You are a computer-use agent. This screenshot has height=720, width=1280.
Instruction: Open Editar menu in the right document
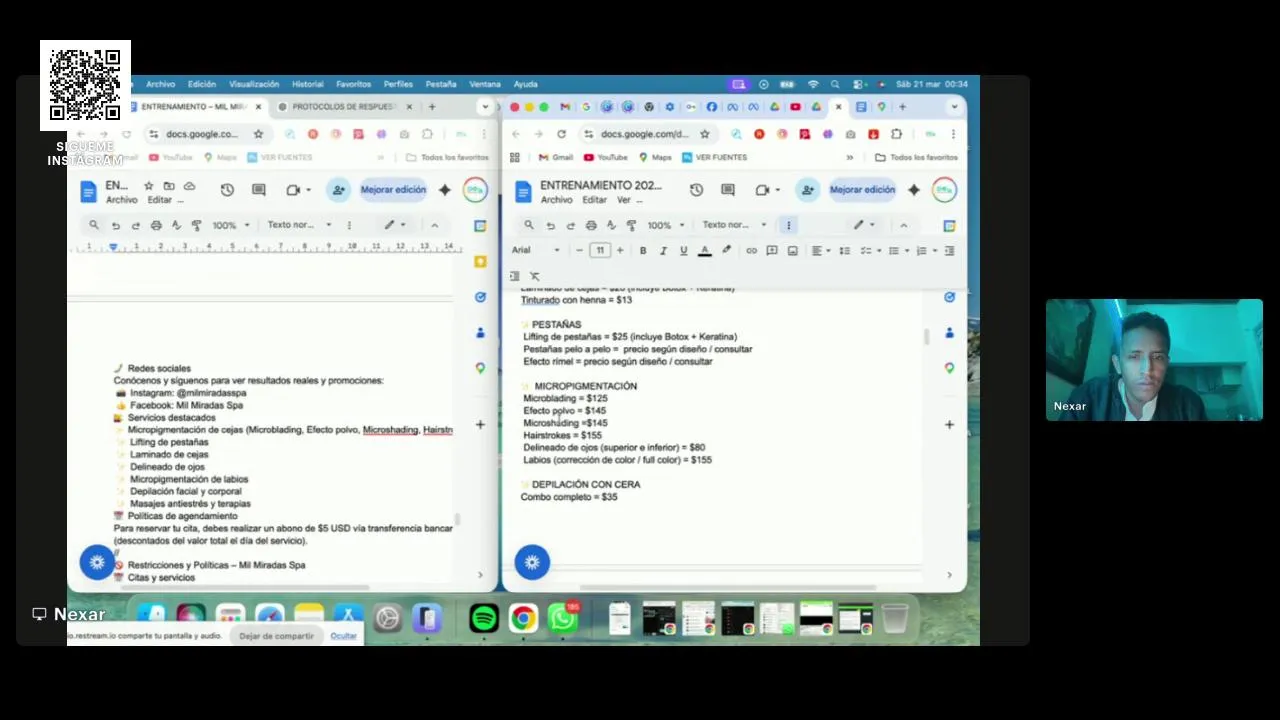coord(594,200)
